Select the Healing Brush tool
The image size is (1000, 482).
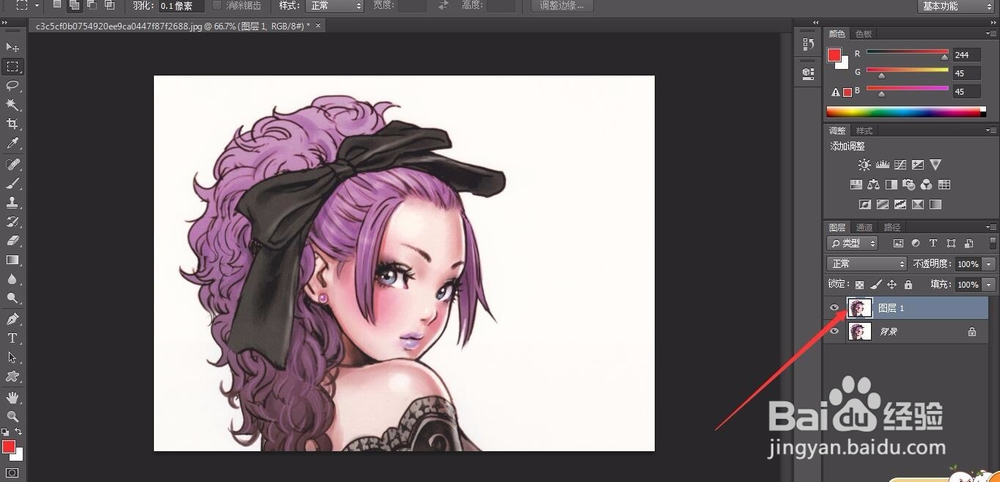tap(12, 164)
